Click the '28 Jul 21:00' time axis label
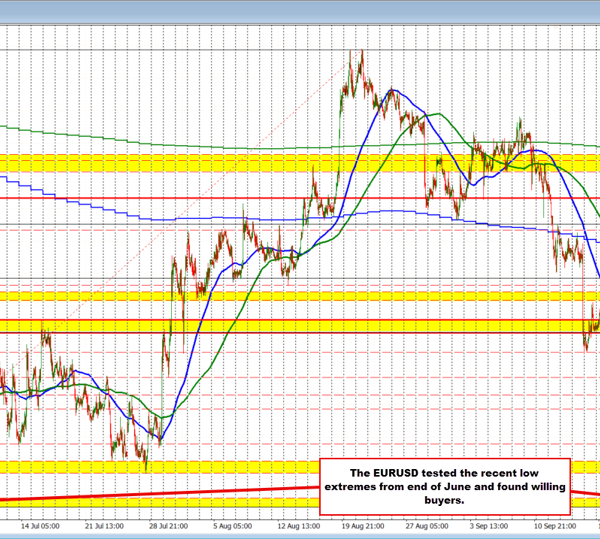Viewport: 600px width, 539px height. [x=168, y=526]
